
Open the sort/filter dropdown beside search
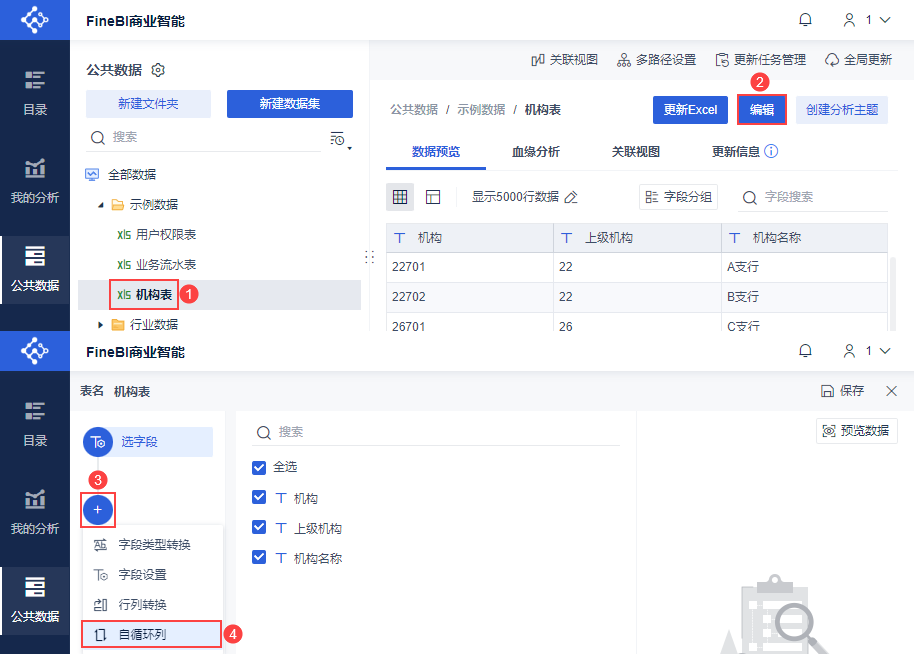tap(340, 139)
